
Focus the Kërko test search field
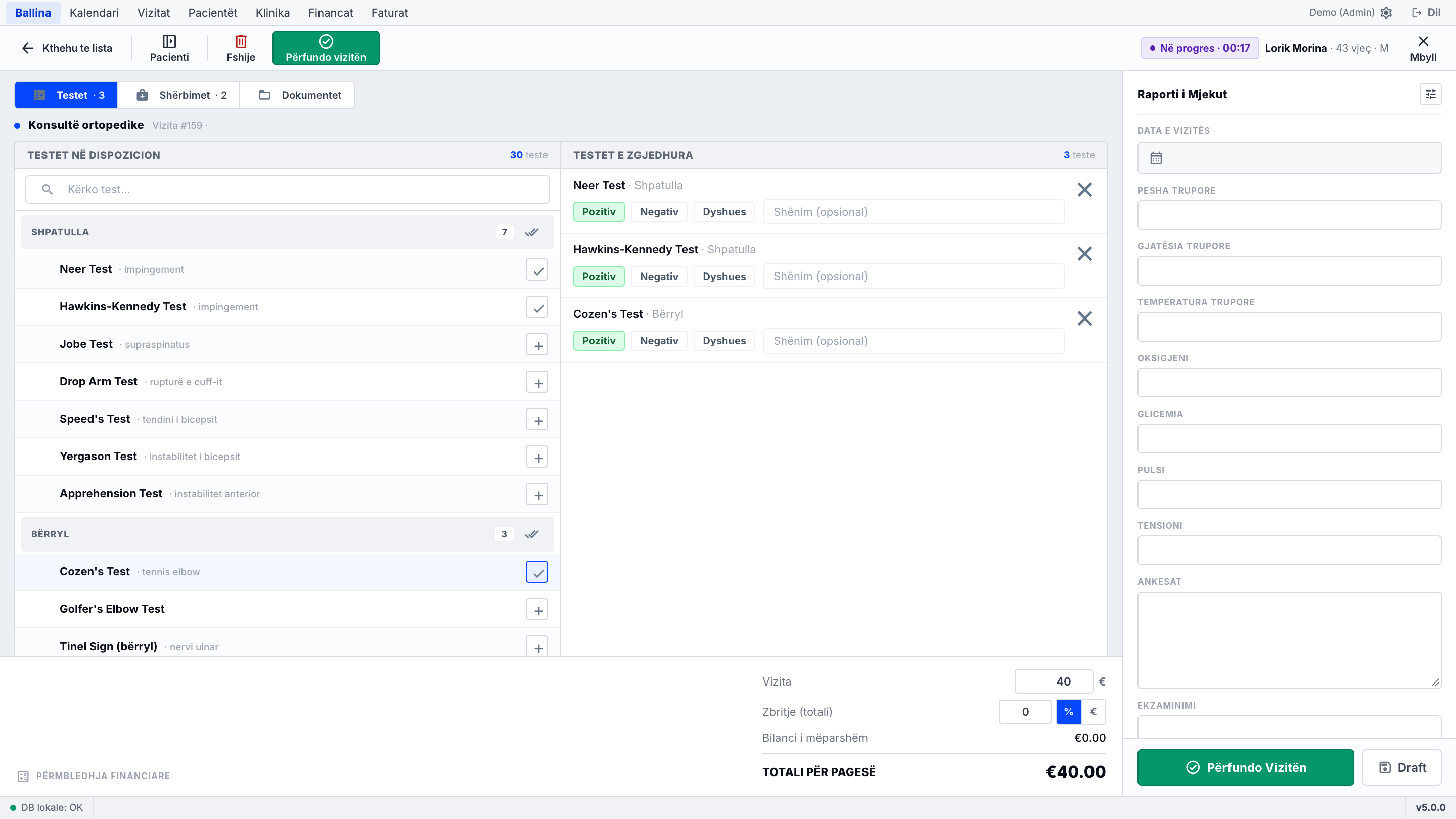287,190
